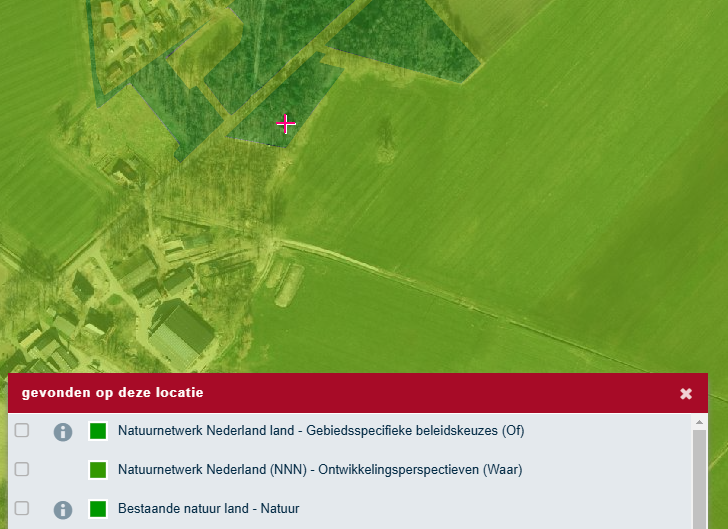
Task: Select 'Bestaande natuur land - Natuur' text
Action: point(208,509)
